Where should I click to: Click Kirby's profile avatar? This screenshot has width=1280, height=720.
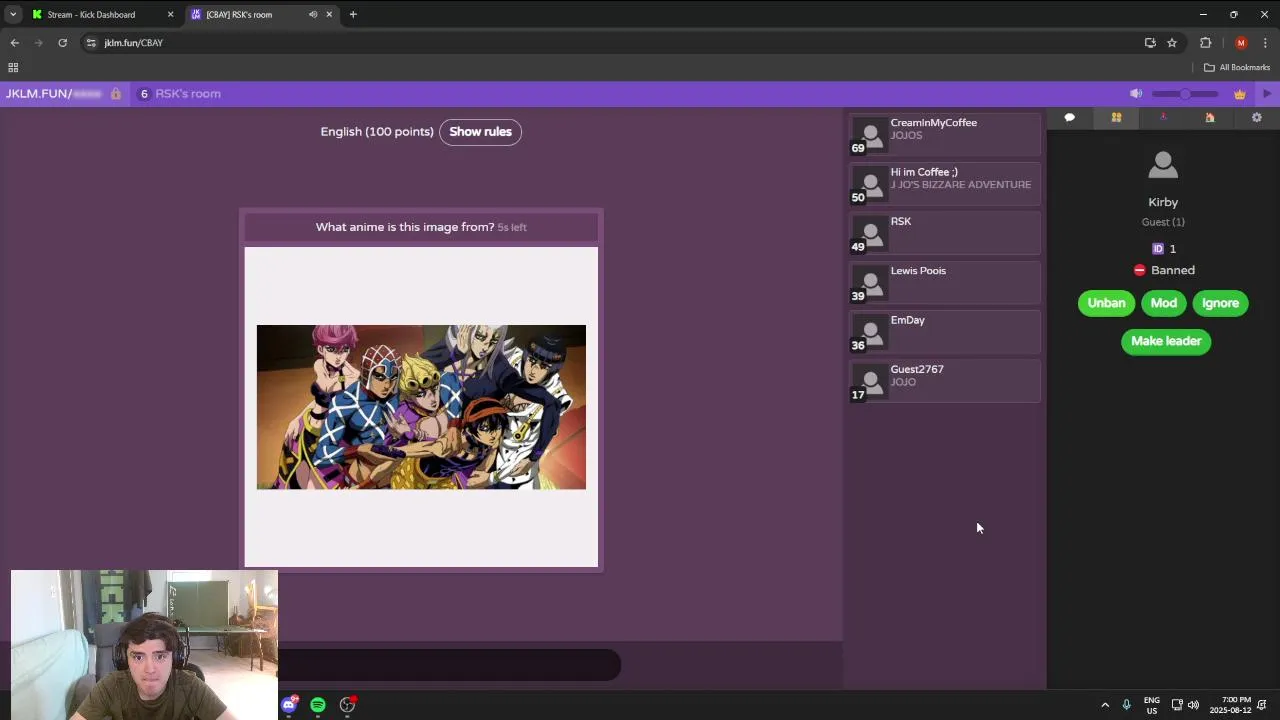pyautogui.click(x=1163, y=165)
